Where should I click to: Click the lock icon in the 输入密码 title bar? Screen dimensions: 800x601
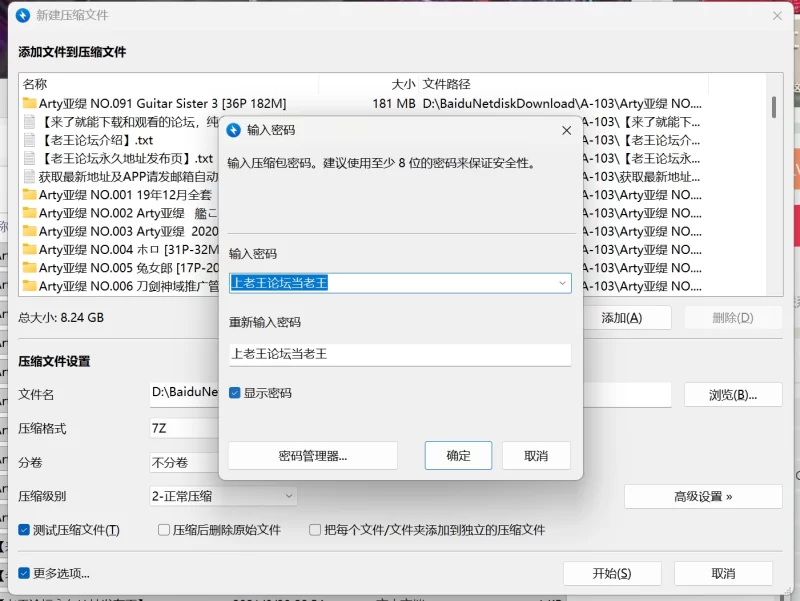coord(235,130)
